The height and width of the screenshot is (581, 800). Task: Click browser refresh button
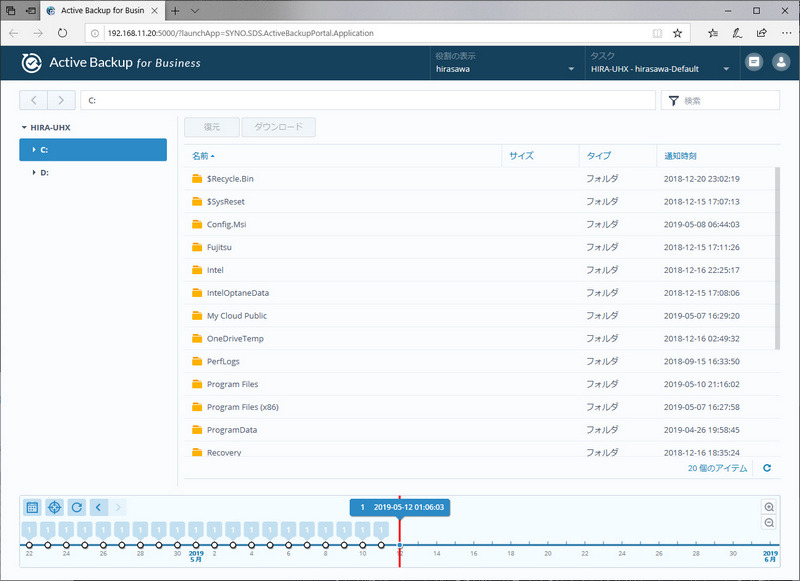coord(62,33)
